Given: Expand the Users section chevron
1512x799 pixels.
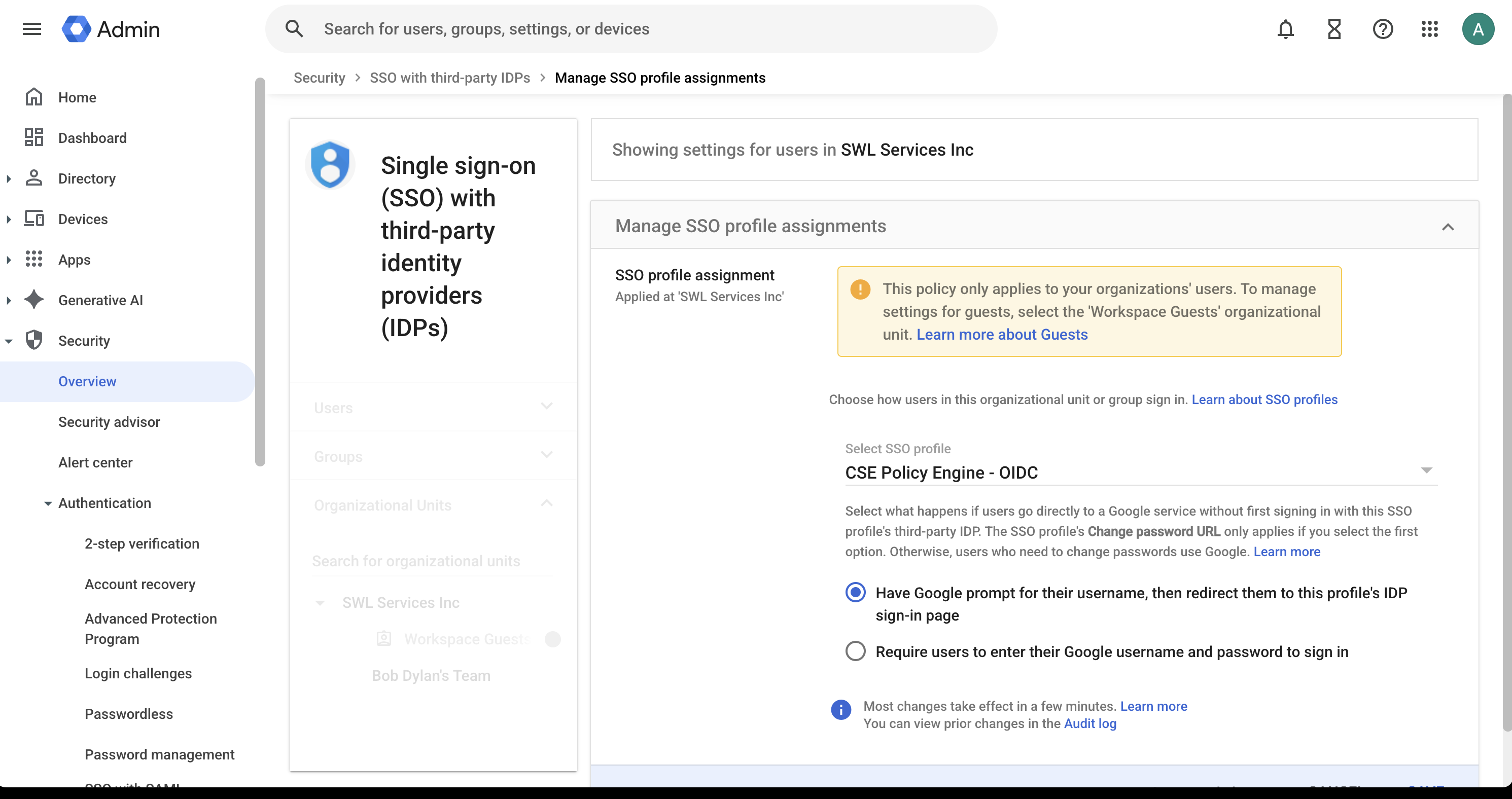Looking at the screenshot, I should (546, 406).
